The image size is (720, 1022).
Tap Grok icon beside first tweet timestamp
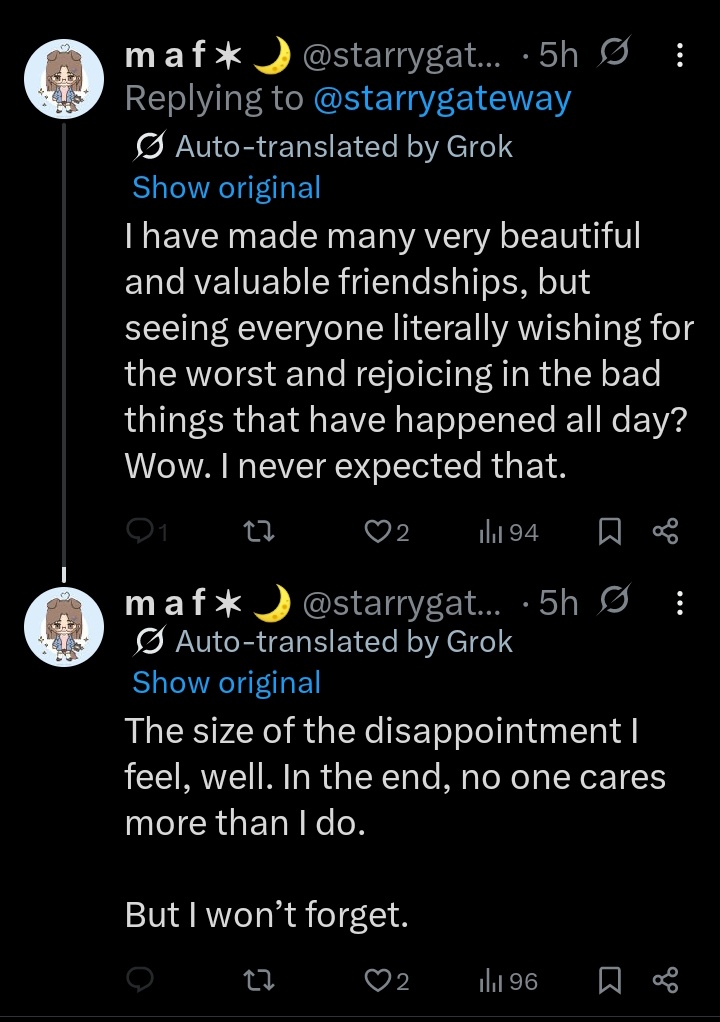613,53
